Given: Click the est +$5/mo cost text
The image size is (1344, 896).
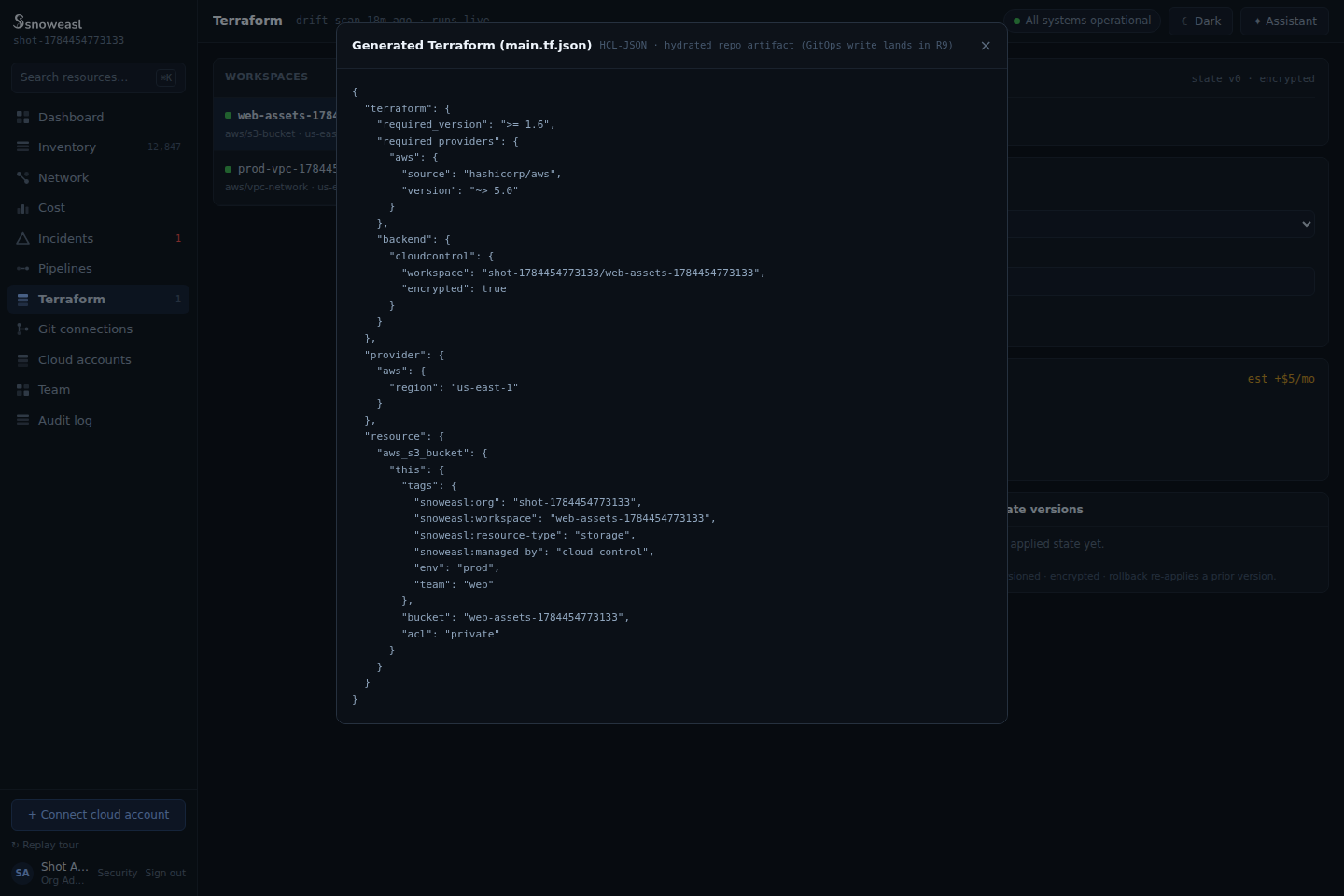Looking at the screenshot, I should 1281,379.
